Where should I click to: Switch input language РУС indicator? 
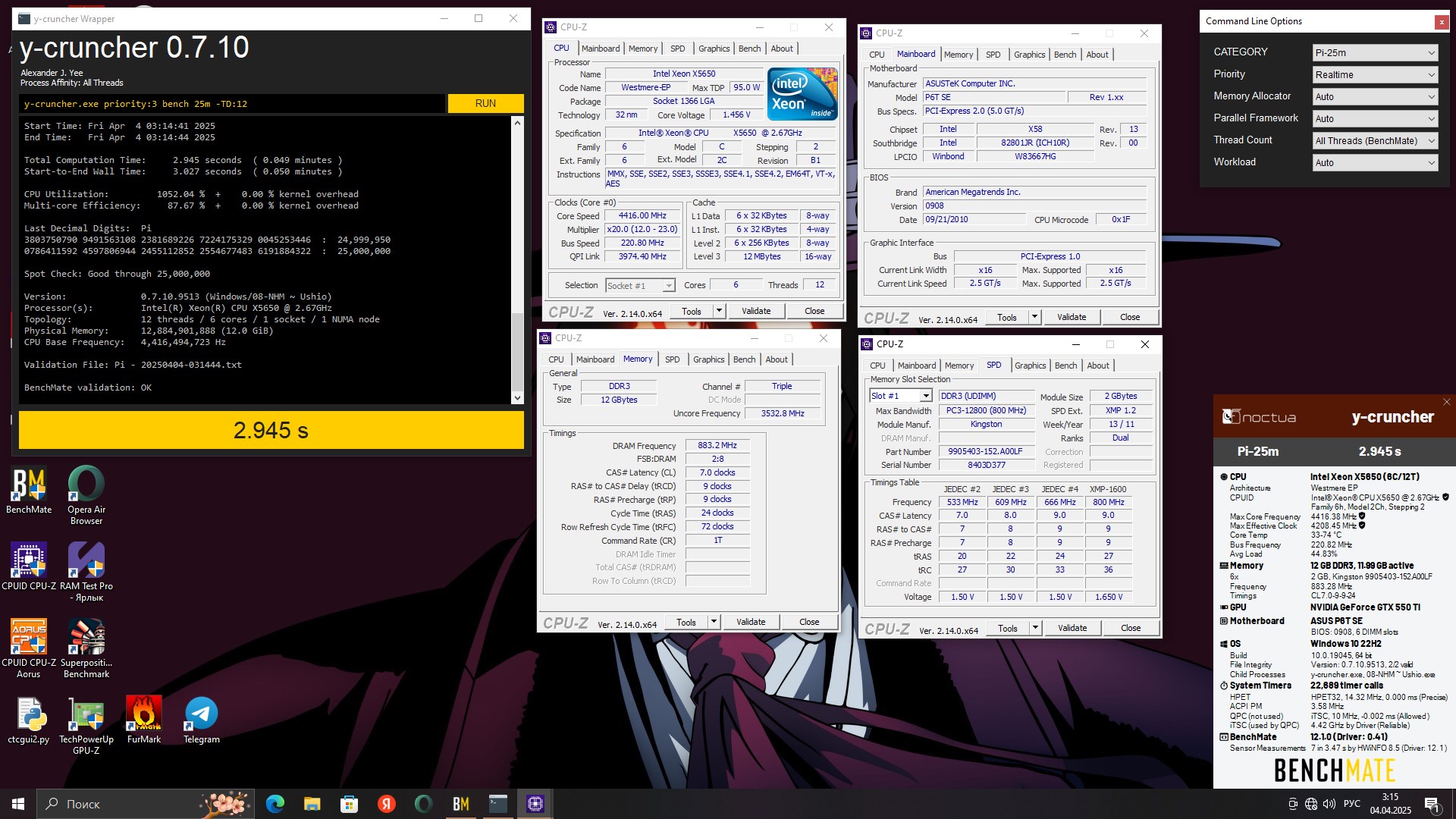coord(1352,804)
